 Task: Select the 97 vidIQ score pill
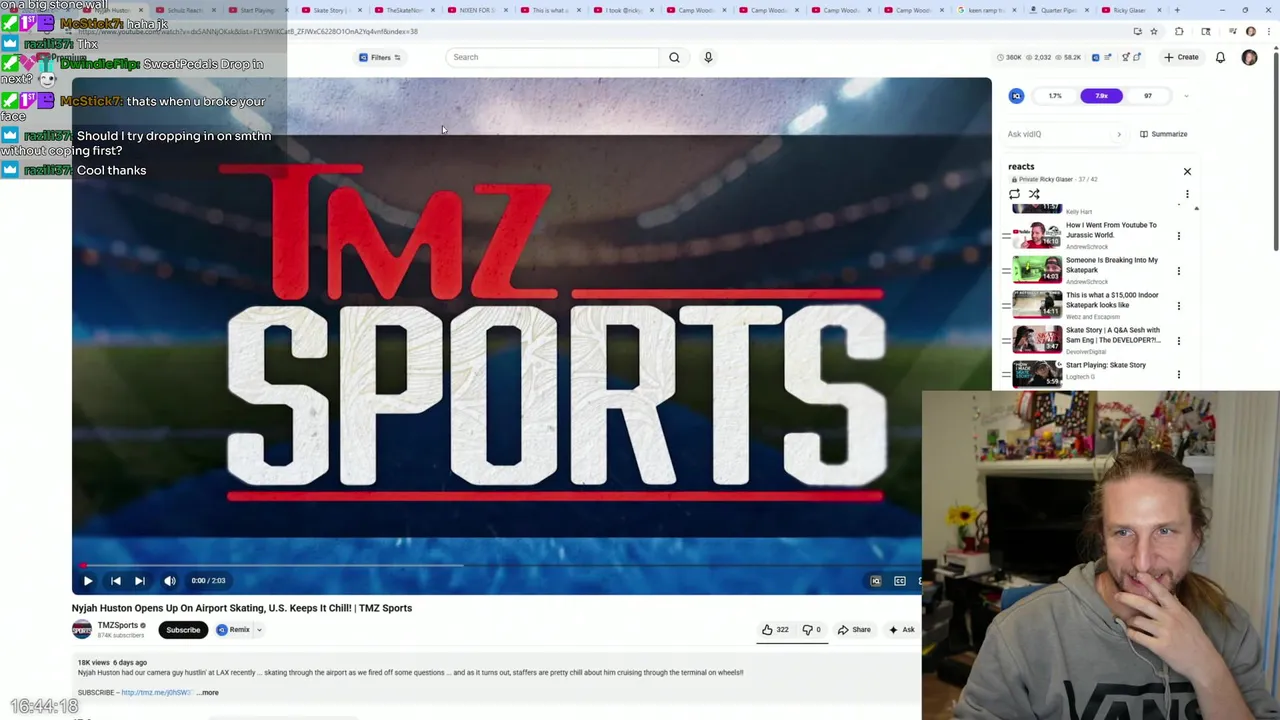coord(1147,96)
